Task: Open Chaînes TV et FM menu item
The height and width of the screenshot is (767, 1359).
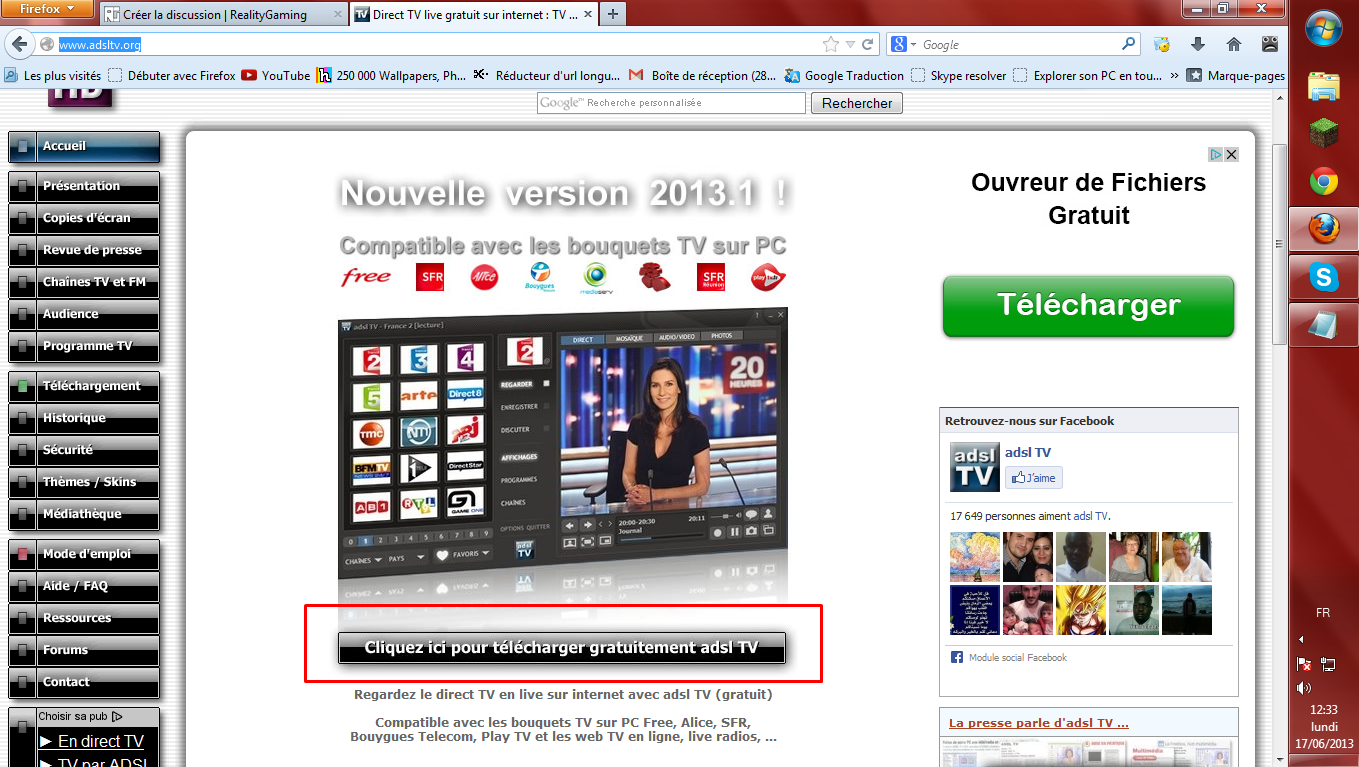Action: 84,282
